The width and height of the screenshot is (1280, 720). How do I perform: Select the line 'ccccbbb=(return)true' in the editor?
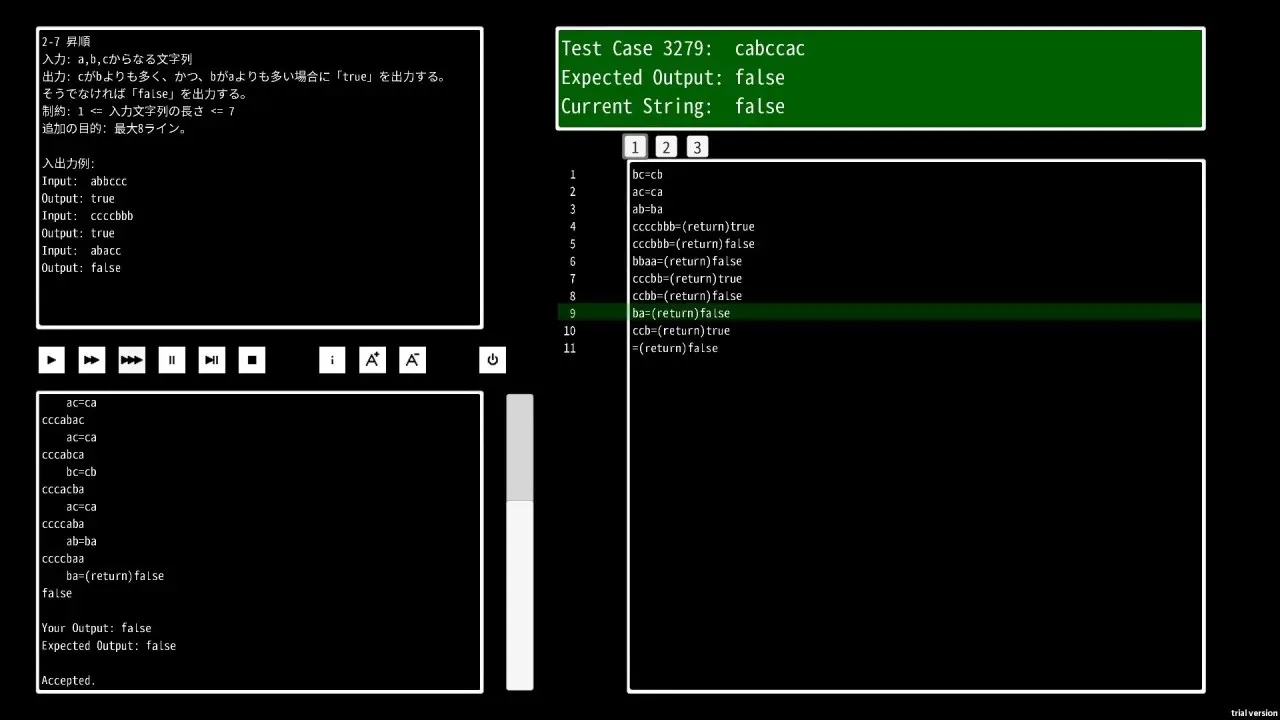tap(693, 227)
